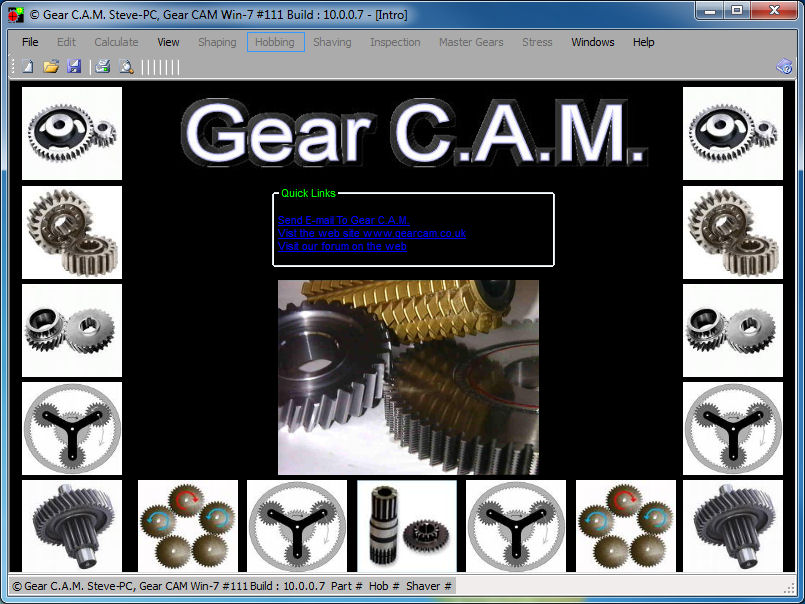Click the central hob and helical gear photo
The height and width of the screenshot is (604, 805).
tap(408, 377)
